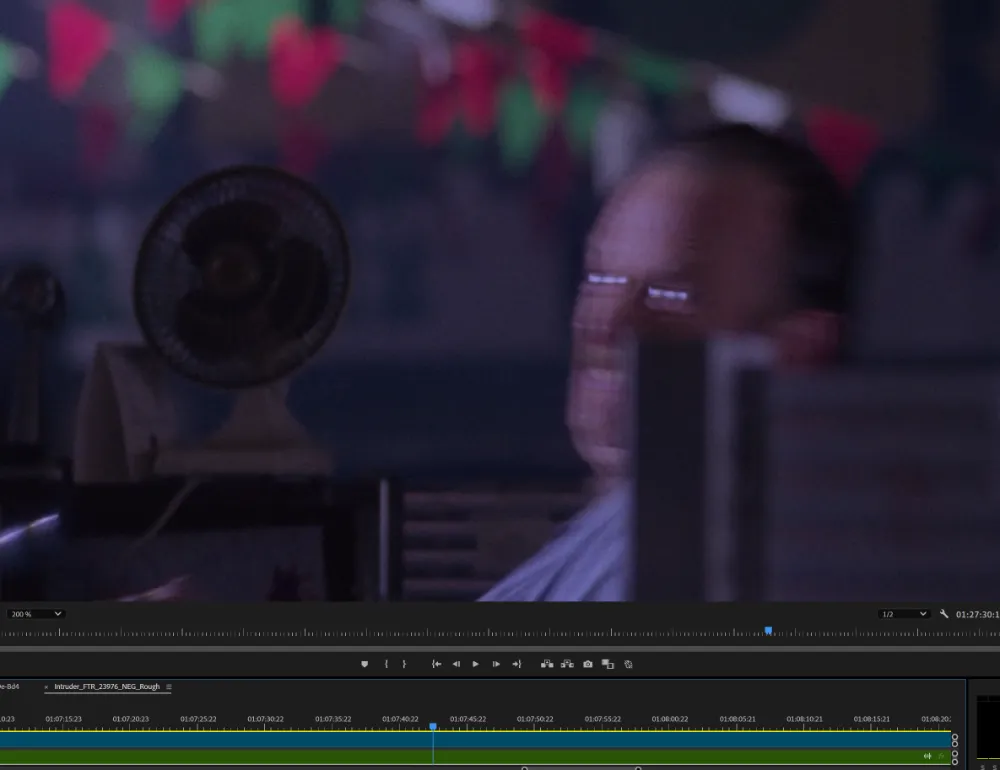Click the timeline playhead at 01:07:42
The height and width of the screenshot is (770, 1000).
[x=433, y=727]
